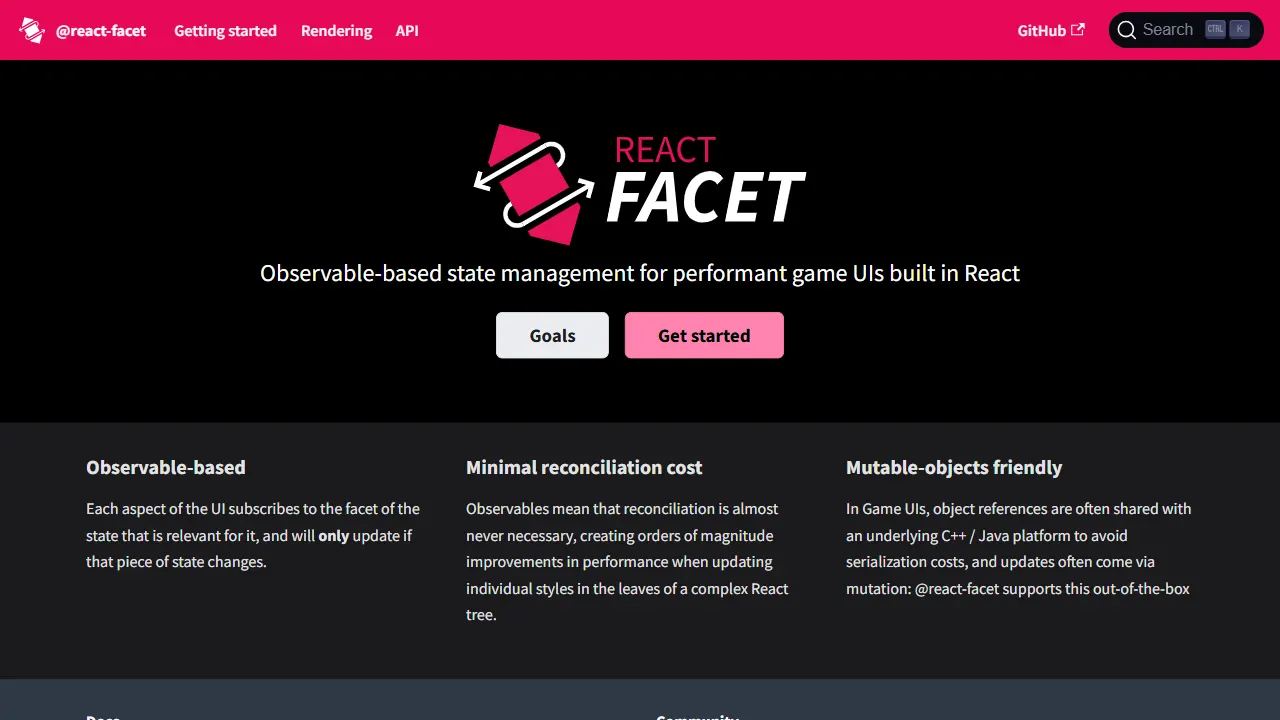
Task: Open the @react-facet home link
Action: click(x=82, y=30)
